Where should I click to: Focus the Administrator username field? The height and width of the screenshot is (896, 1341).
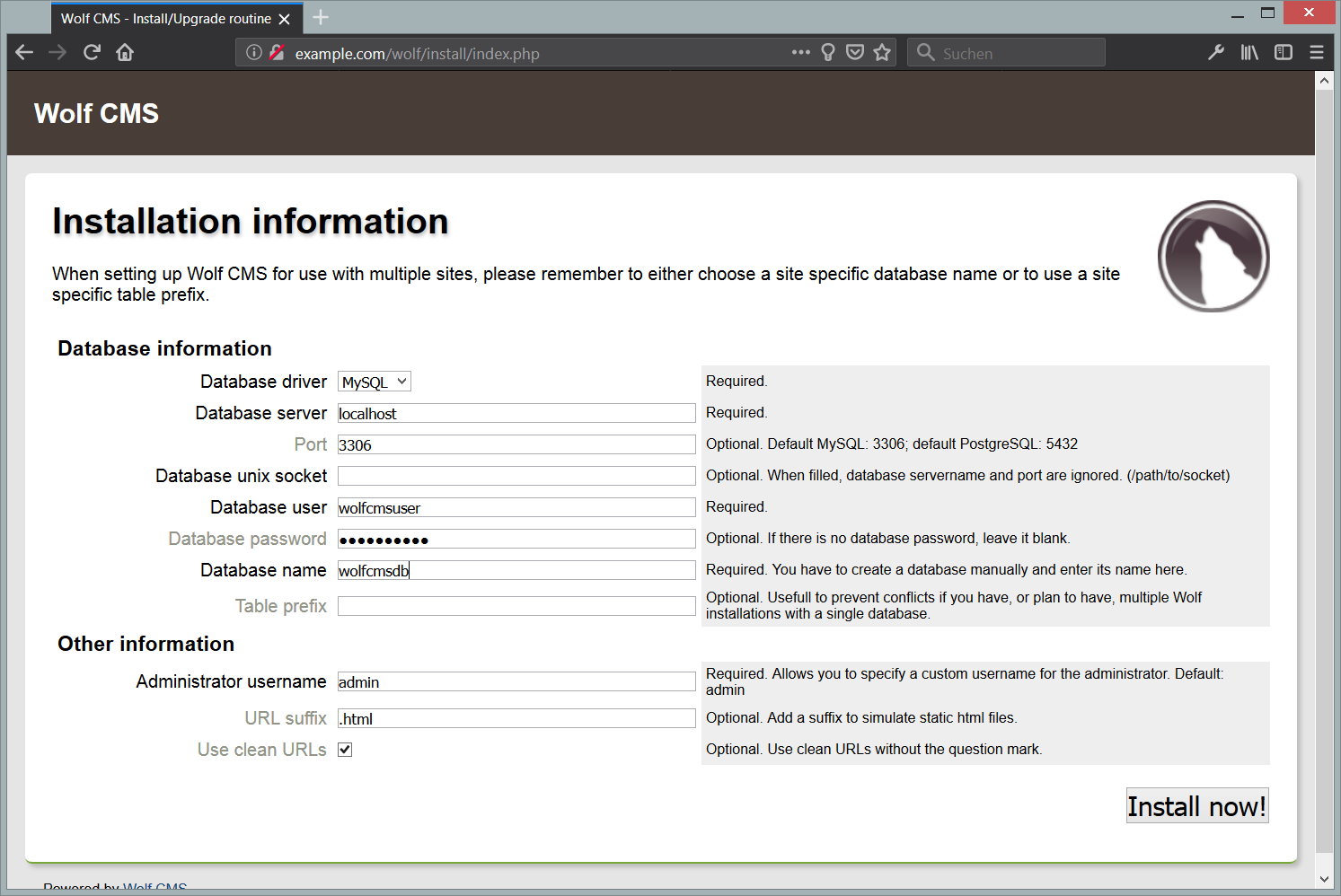[516, 681]
